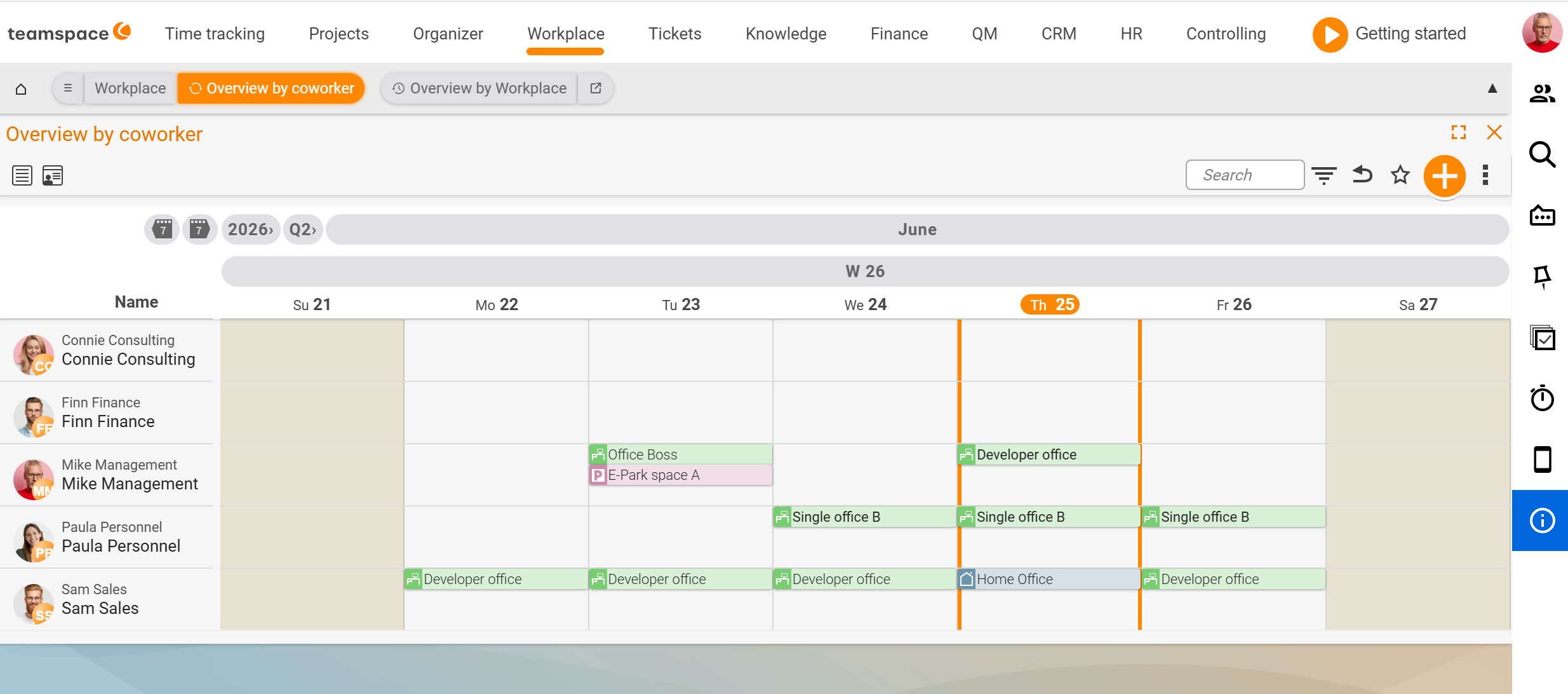Open Paula's Single office B booking Friday
Image resolution: width=1568 pixels, height=694 pixels.
click(1233, 517)
